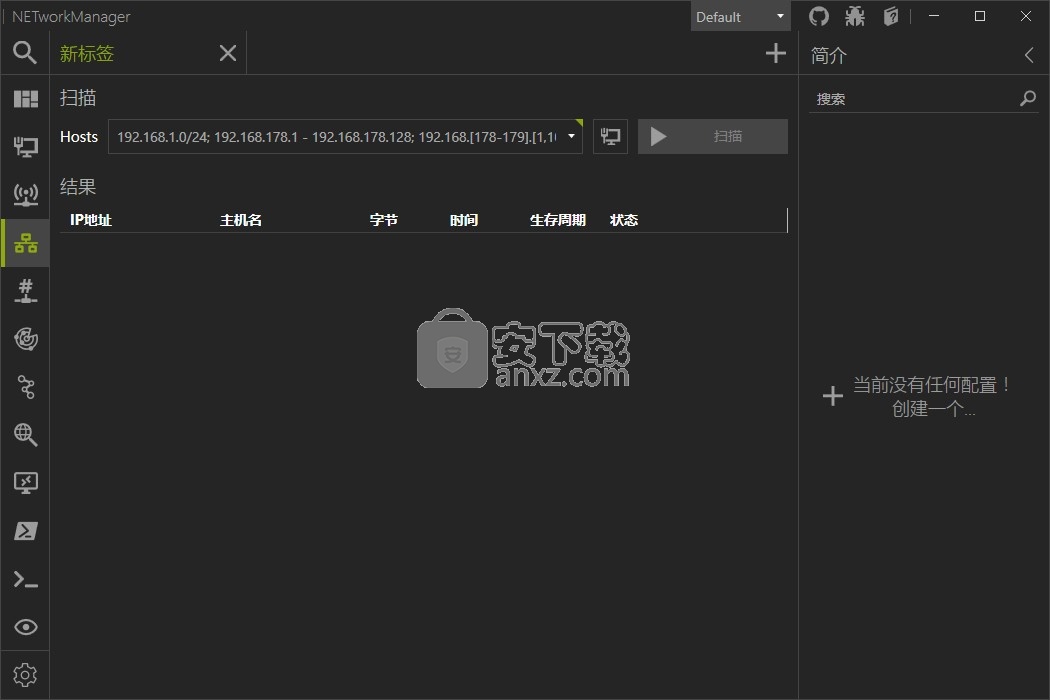The height and width of the screenshot is (700, 1050).
Task: Maximize the NETworkManager window
Action: [980, 16]
